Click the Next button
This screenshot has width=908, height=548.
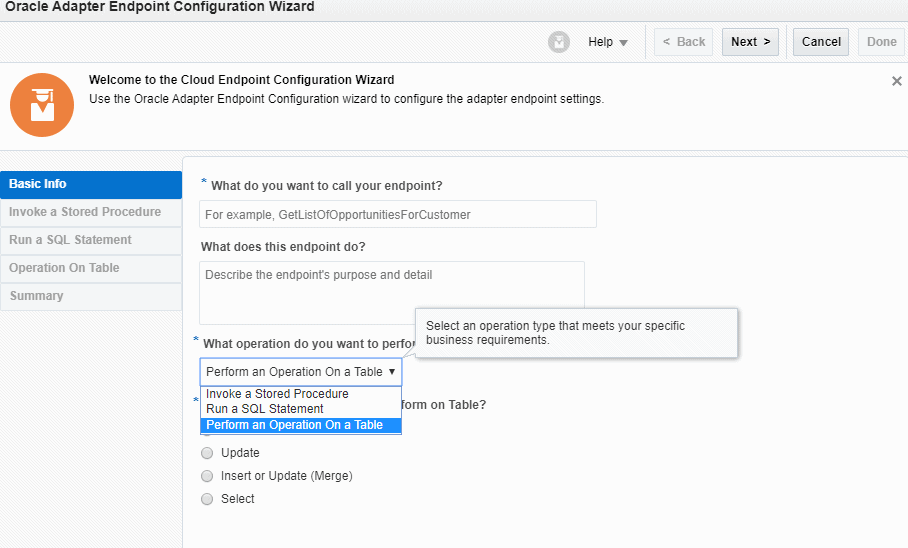point(750,42)
